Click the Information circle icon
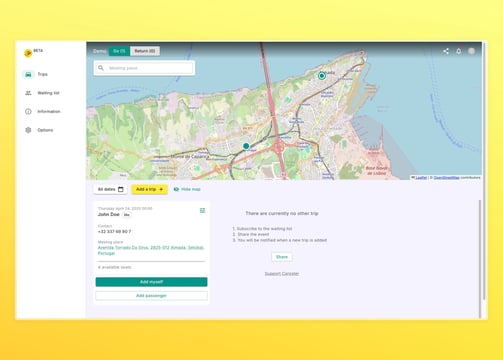This screenshot has height=360, width=503. pos(28,111)
